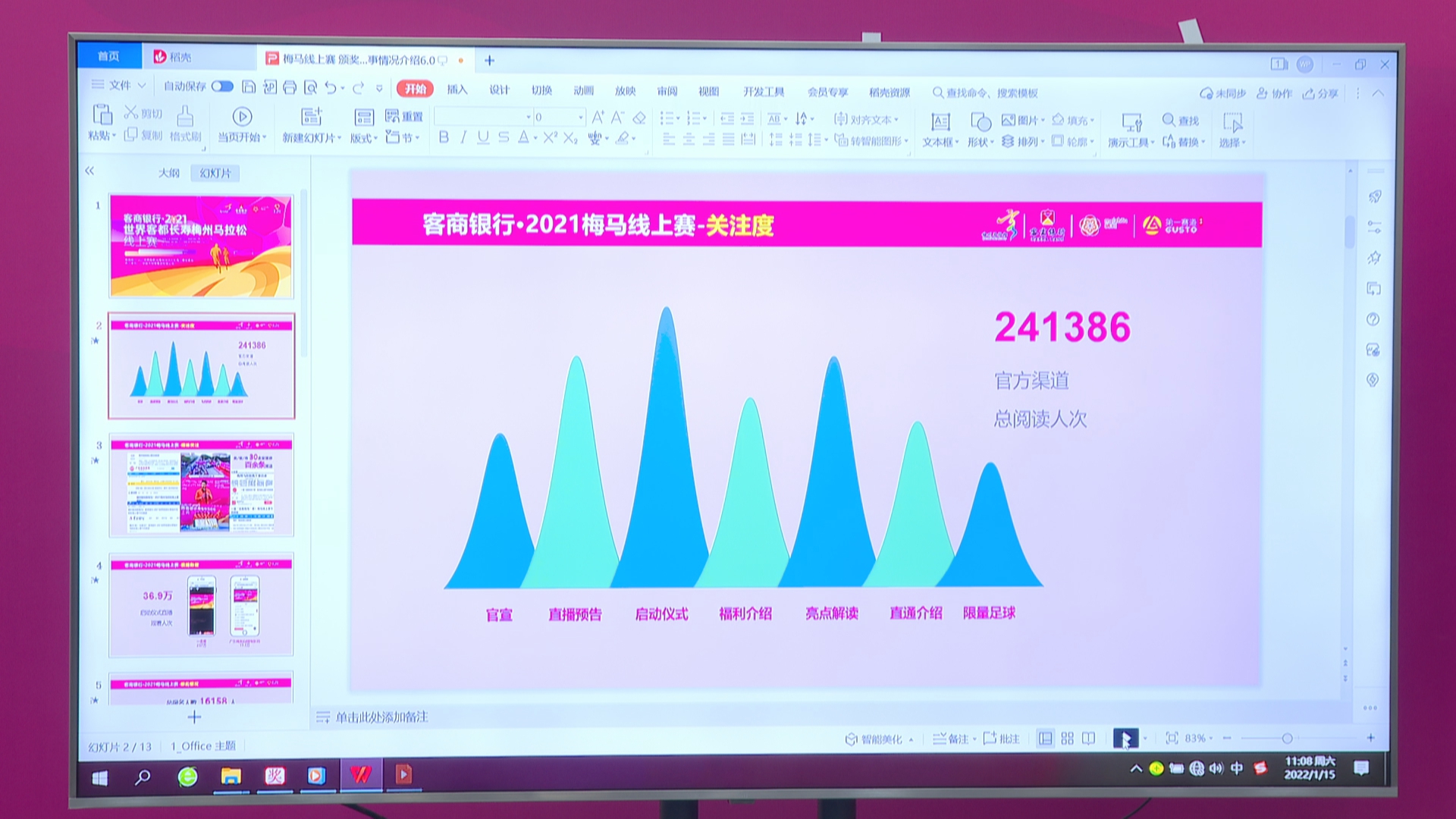
Task: Click the 复制 copy button
Action: [x=143, y=135]
